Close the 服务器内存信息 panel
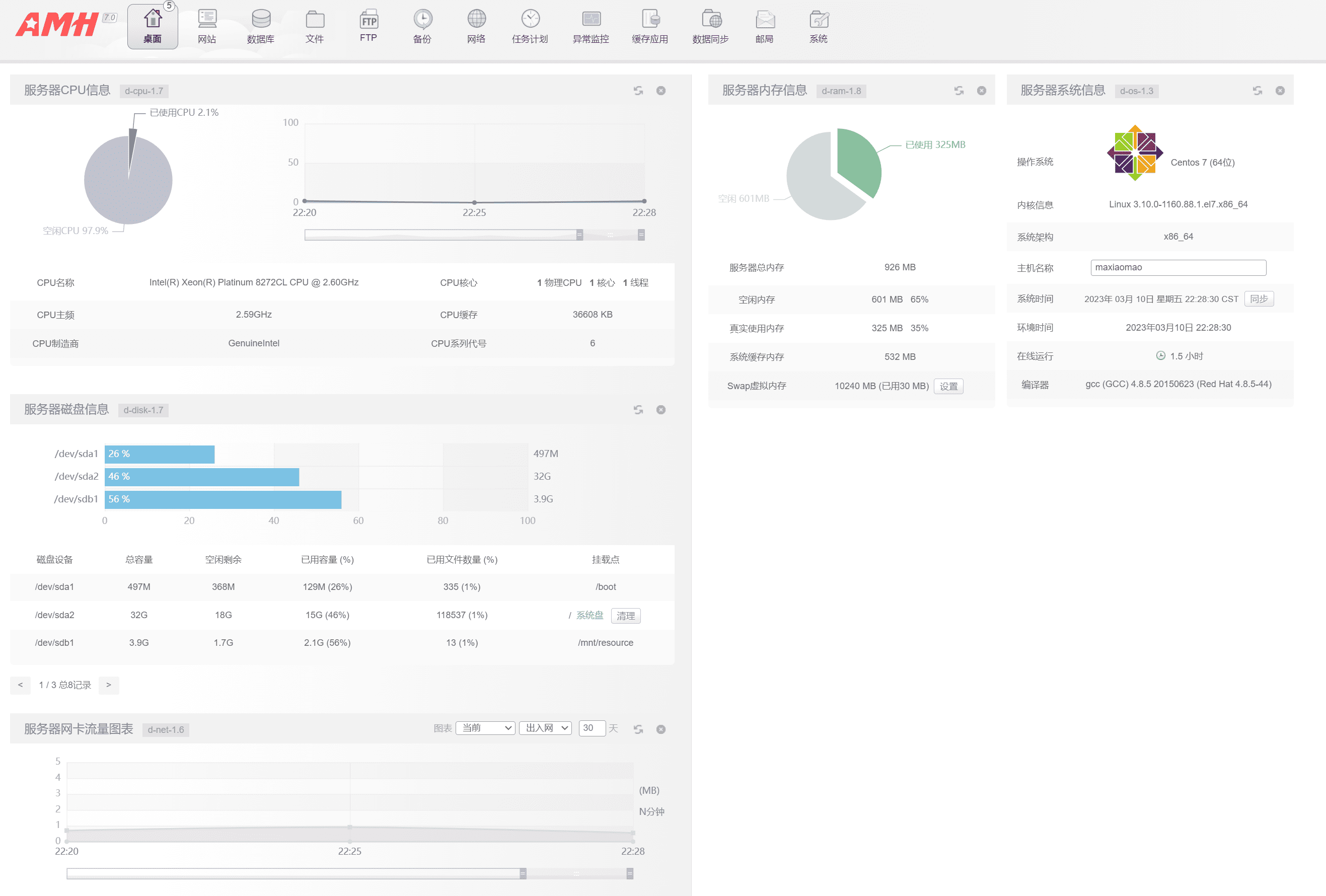 [x=981, y=91]
